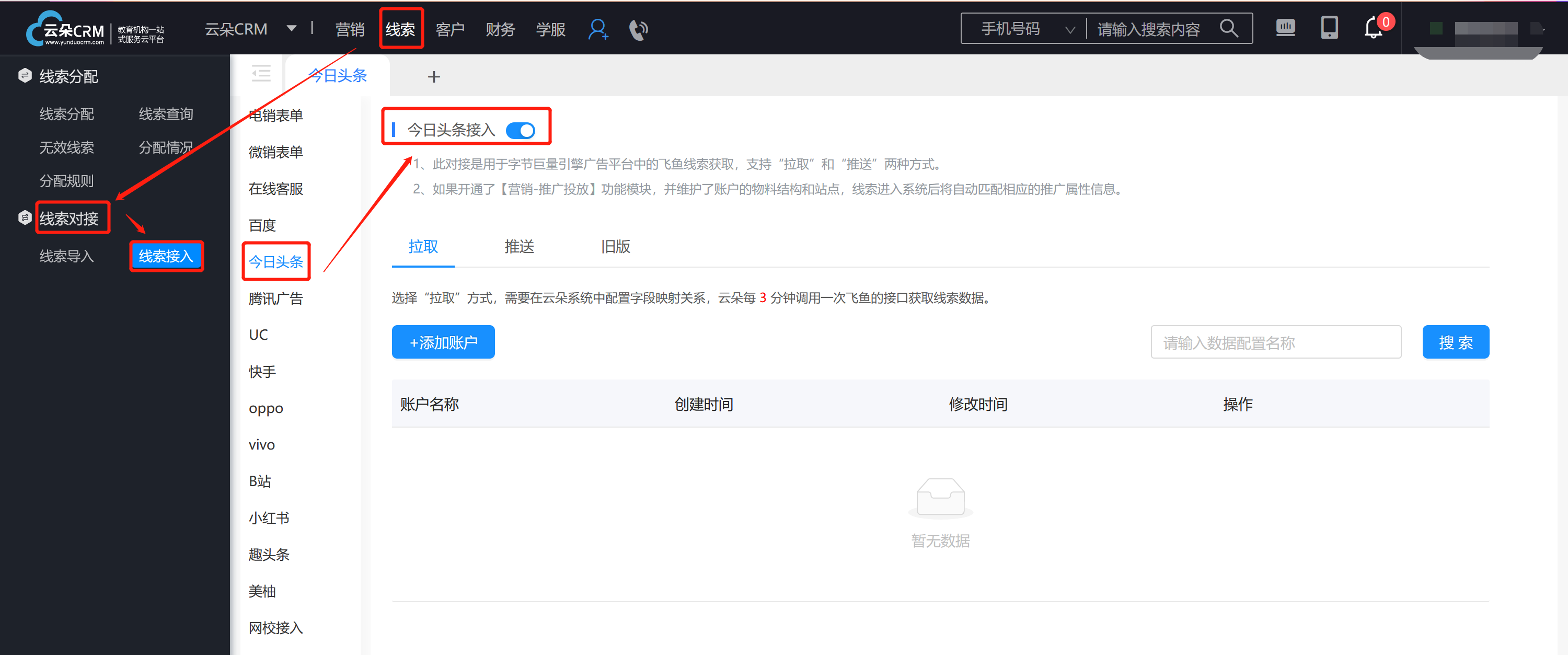Add a new tab with plus icon
Screen dimensions: 1568x655
[433, 77]
